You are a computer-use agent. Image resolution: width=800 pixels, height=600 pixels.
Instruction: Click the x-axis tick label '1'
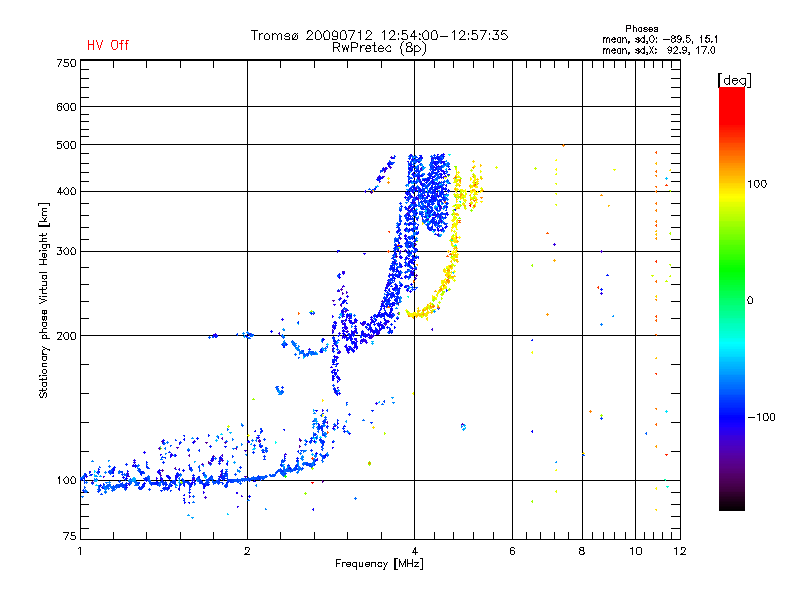[80, 551]
